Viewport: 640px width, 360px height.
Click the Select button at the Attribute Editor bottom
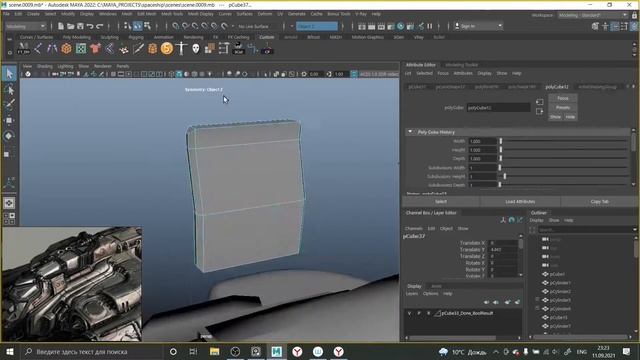440,201
